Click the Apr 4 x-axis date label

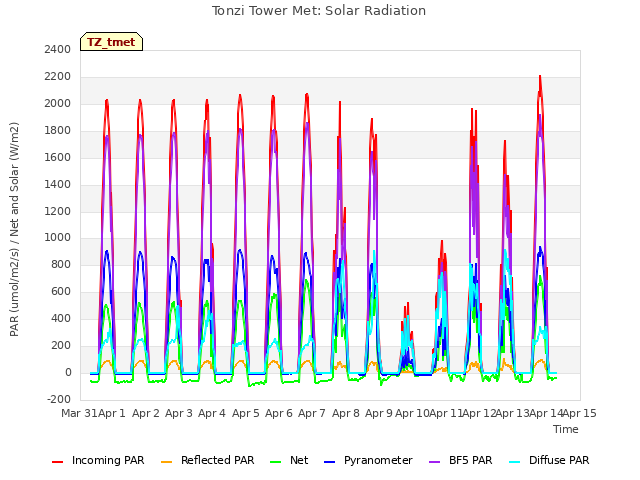click(x=212, y=413)
